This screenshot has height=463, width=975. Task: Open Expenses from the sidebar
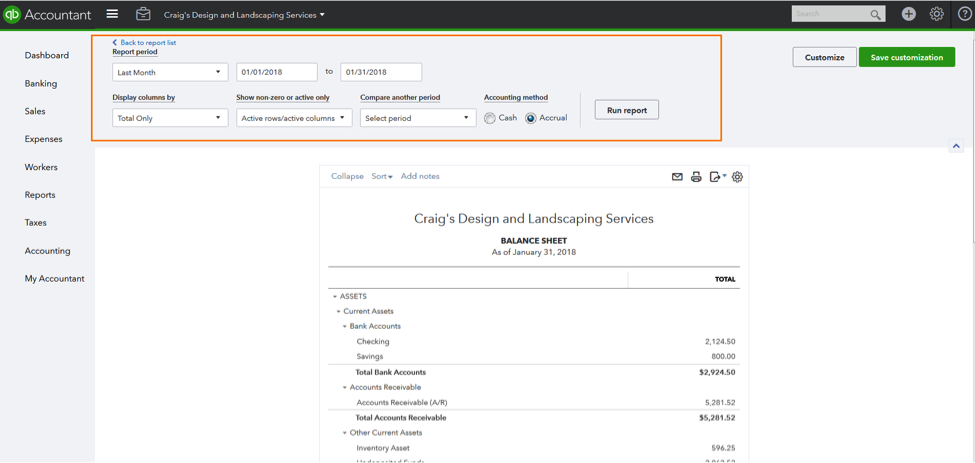(x=43, y=139)
